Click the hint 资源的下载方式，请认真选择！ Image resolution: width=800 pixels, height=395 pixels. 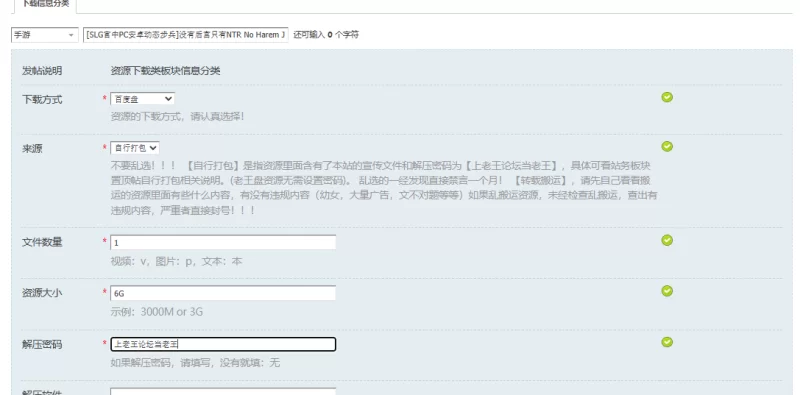(x=178, y=116)
